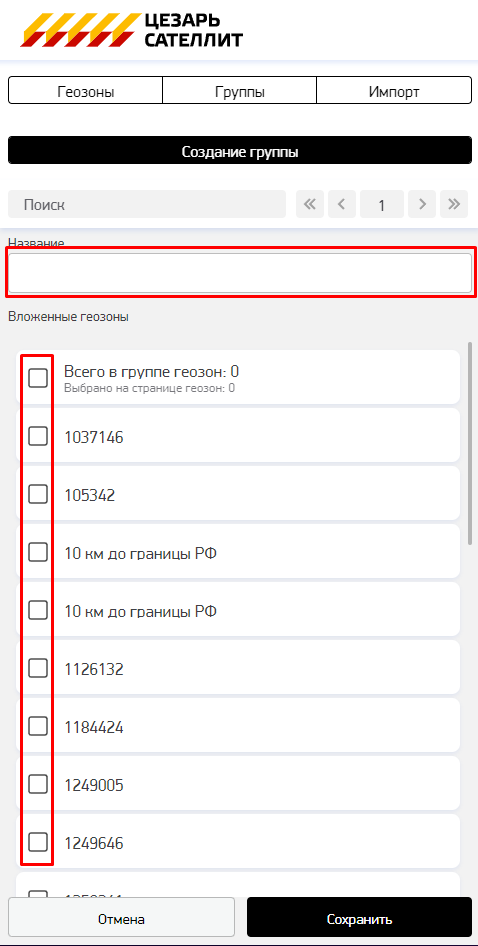Click the Поиск search field
This screenshot has width=478, height=946.
(147, 205)
